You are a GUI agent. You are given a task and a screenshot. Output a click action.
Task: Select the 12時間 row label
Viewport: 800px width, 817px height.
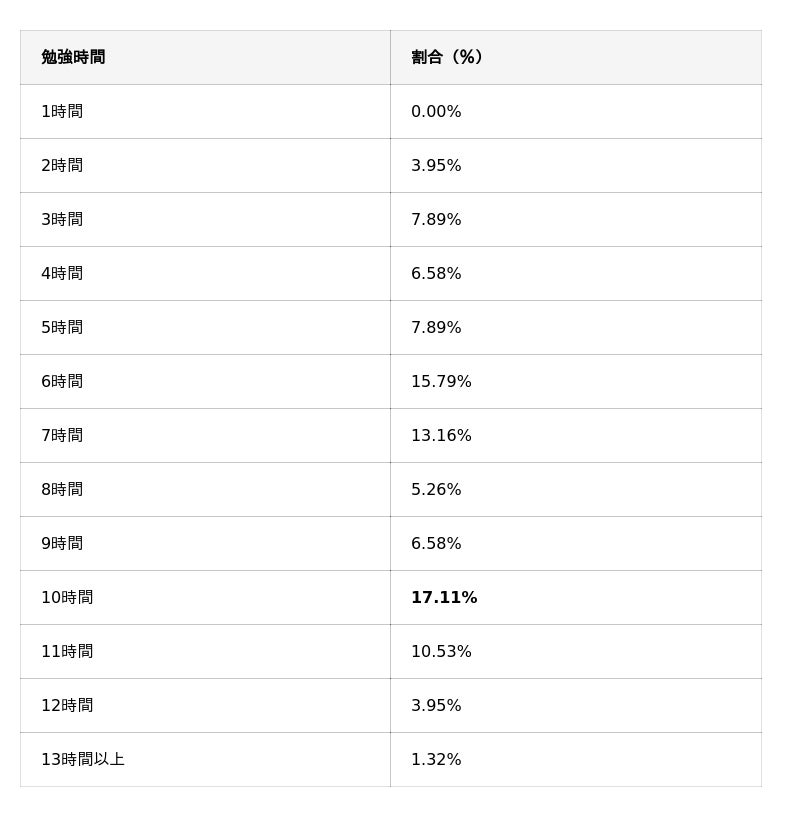(x=67, y=706)
